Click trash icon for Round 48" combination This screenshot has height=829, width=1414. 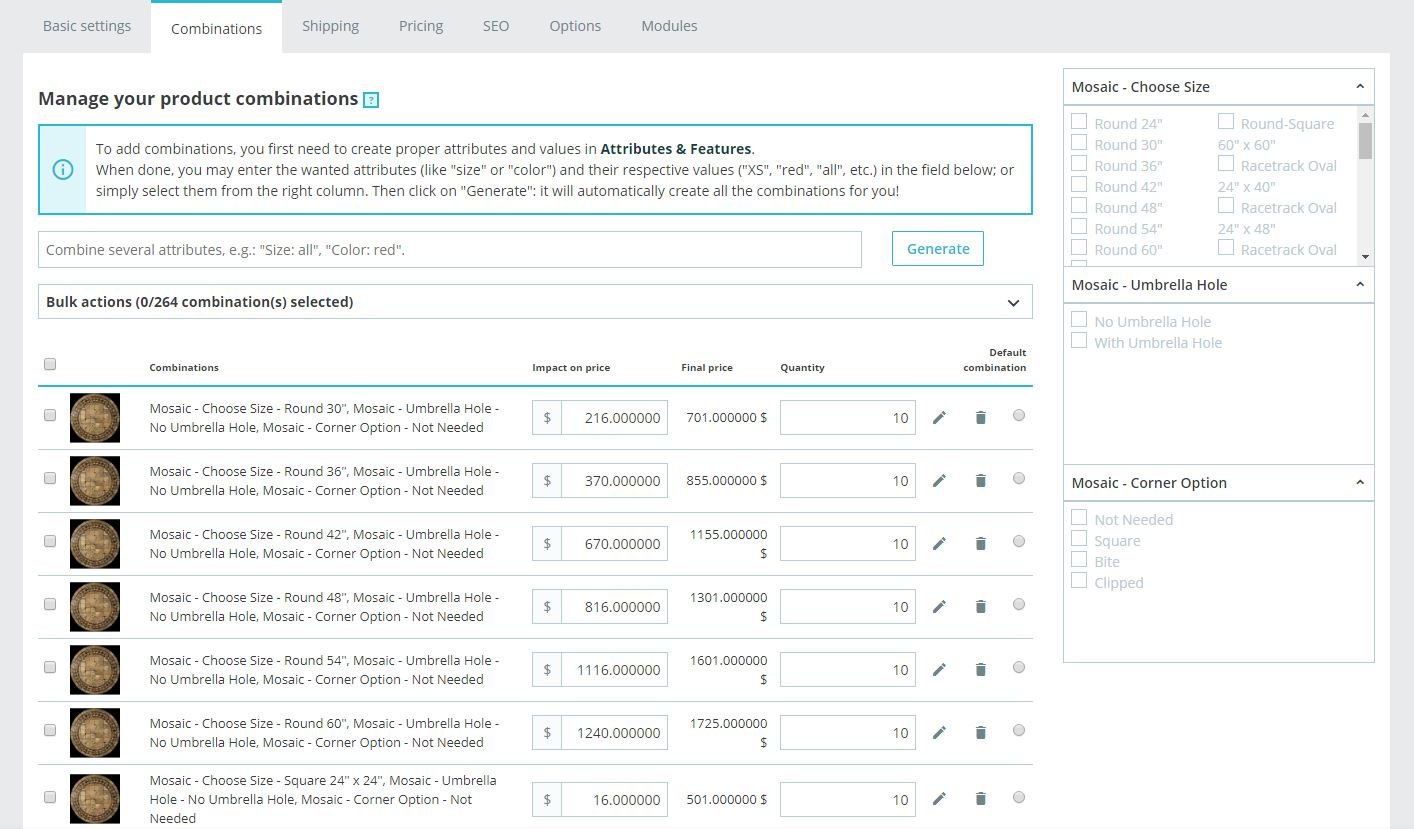click(980, 607)
